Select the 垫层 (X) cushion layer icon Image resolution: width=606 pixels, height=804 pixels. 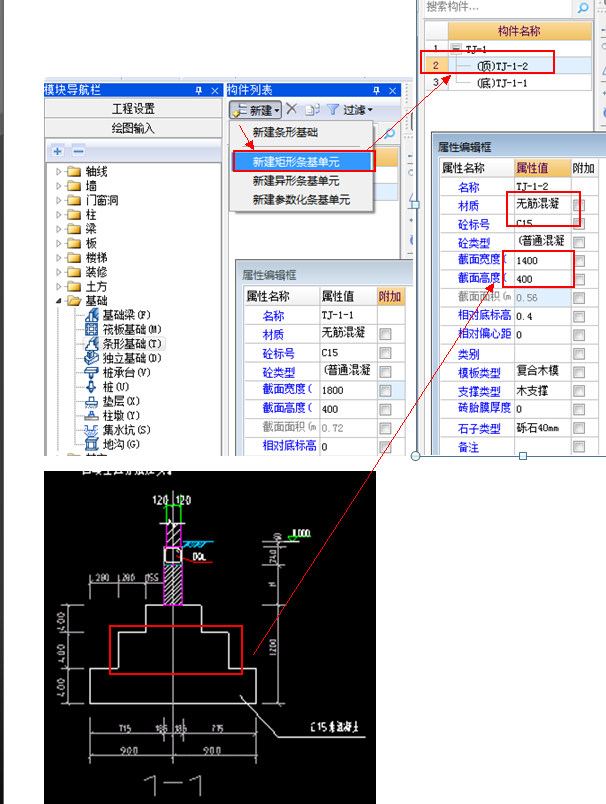click(x=92, y=401)
